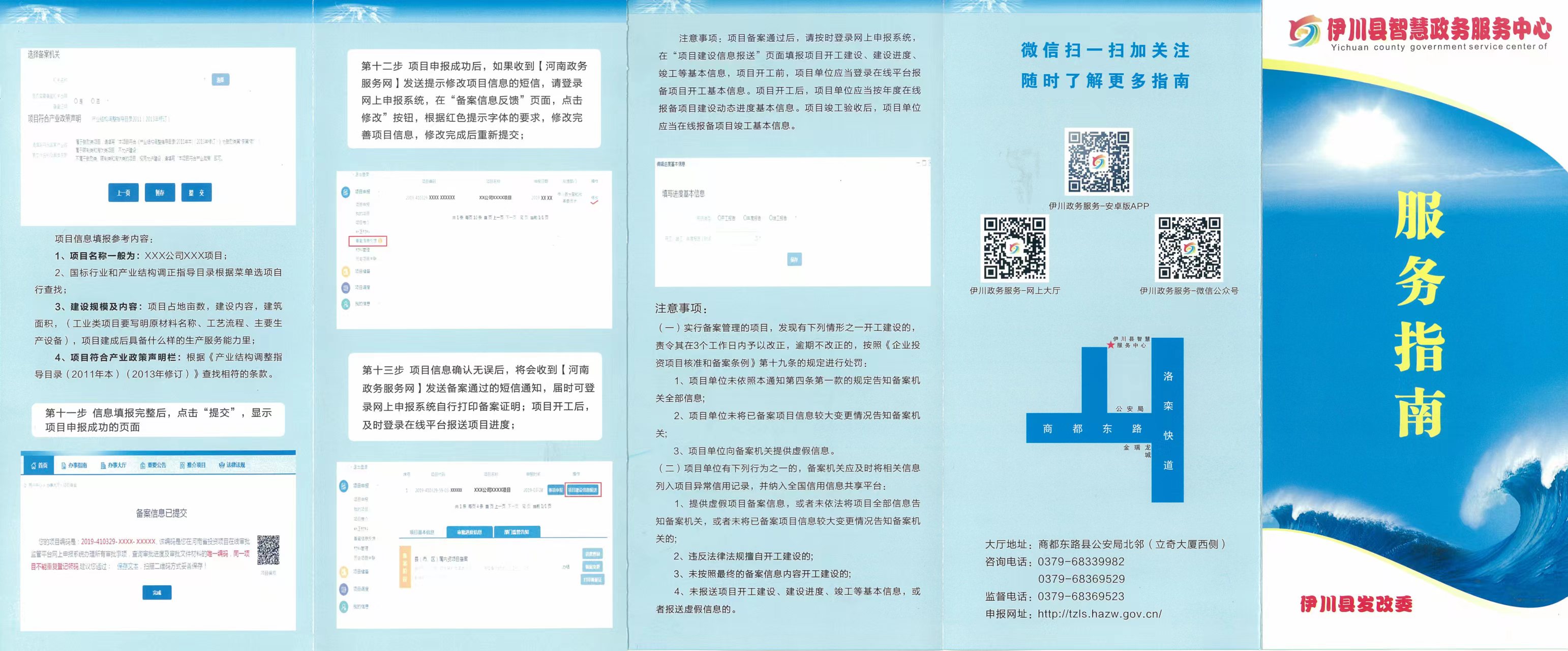Screen dimensions: 1568x651
Task: Click the 安卓版APP QR code
Action: click(x=1098, y=162)
